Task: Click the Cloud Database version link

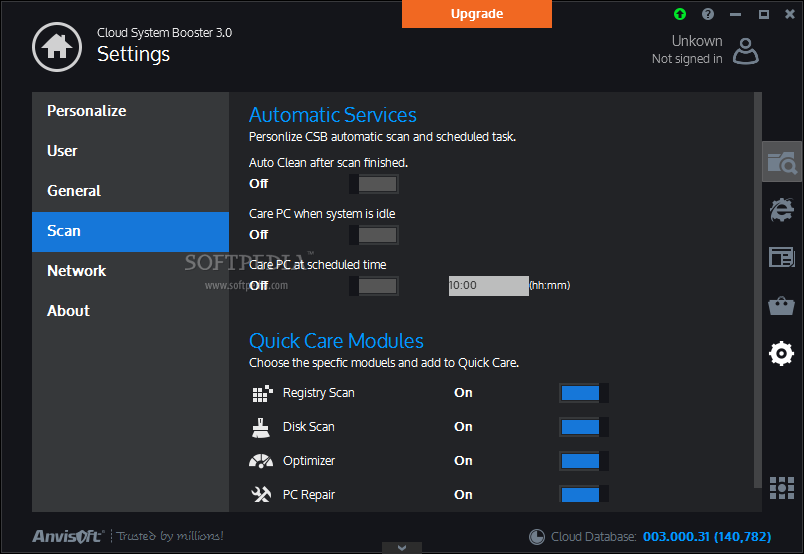Action: pyautogui.click(x=706, y=537)
